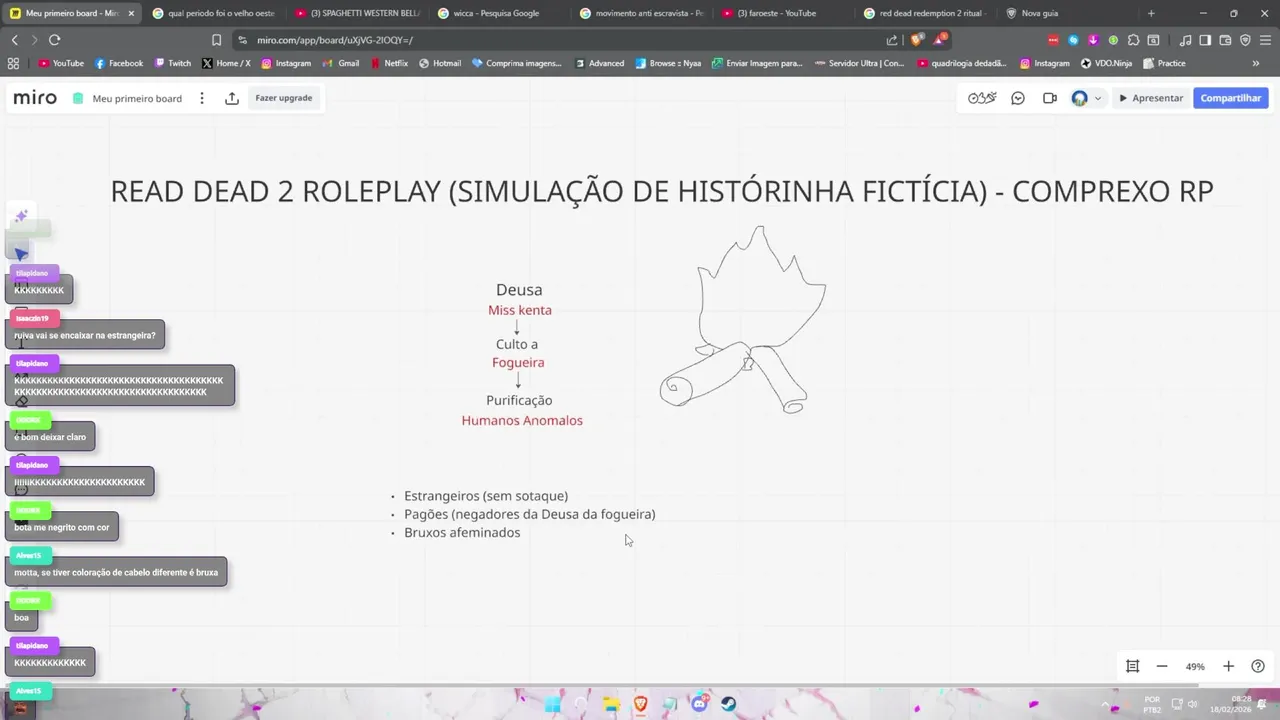Open the Miro logo home link
Viewport: 1280px width, 720px height.
(35, 98)
